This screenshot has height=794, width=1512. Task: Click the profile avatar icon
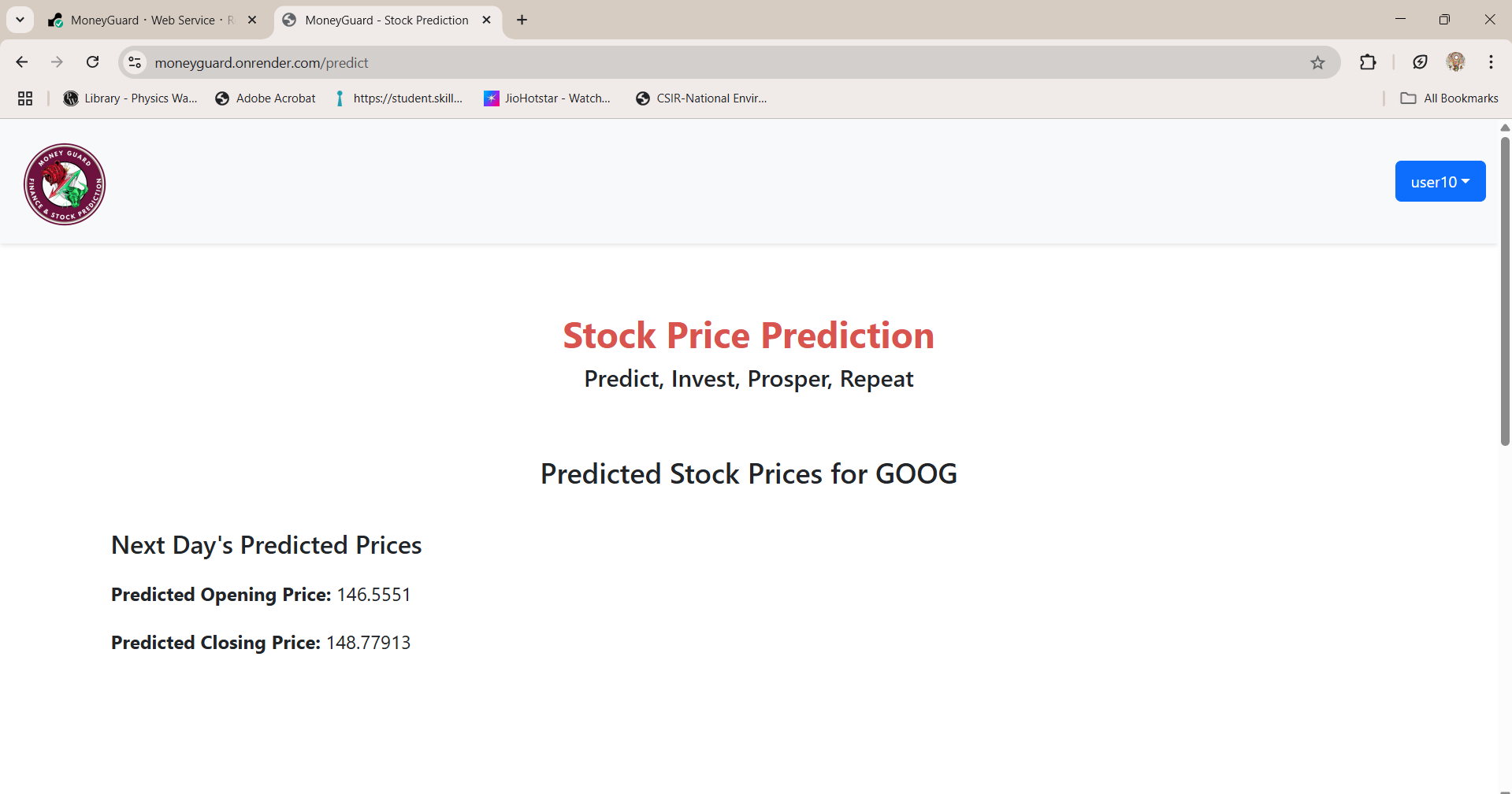(x=1456, y=62)
